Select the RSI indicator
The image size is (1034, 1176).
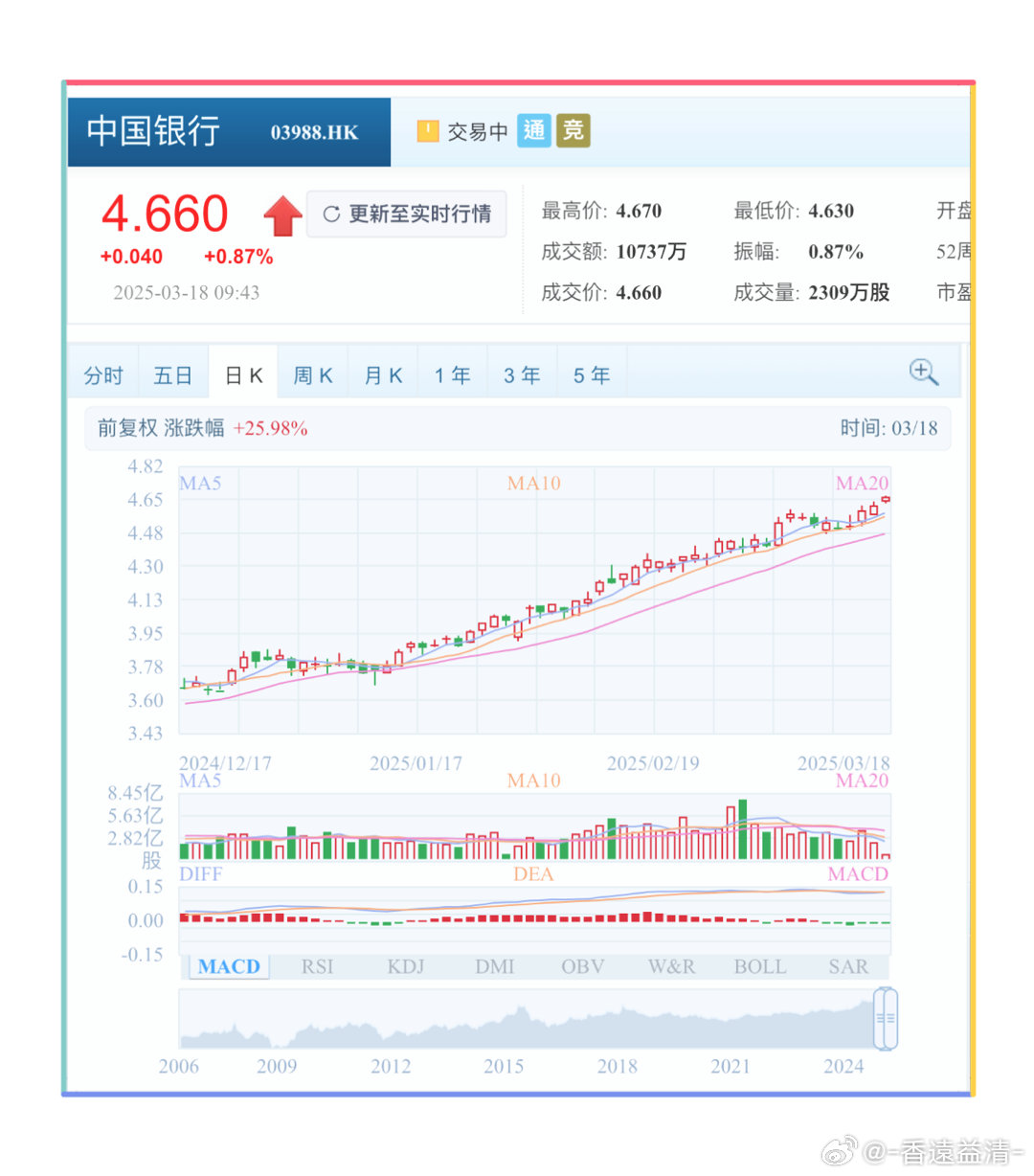pos(318,966)
